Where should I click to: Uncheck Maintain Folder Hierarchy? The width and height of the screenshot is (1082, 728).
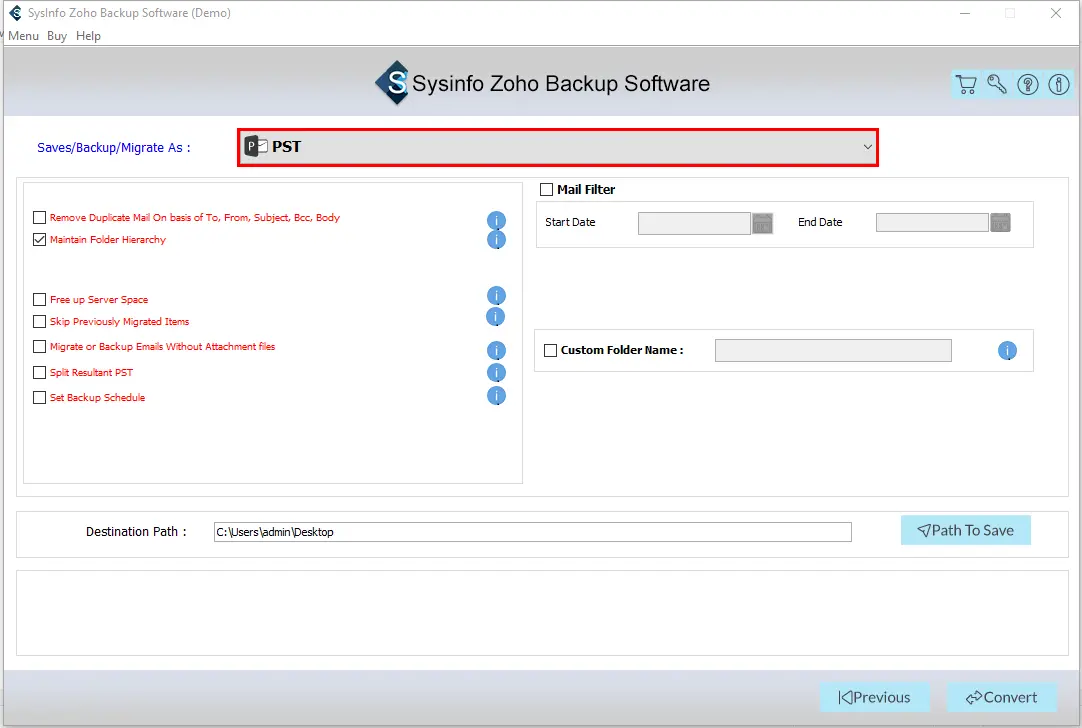(39, 239)
